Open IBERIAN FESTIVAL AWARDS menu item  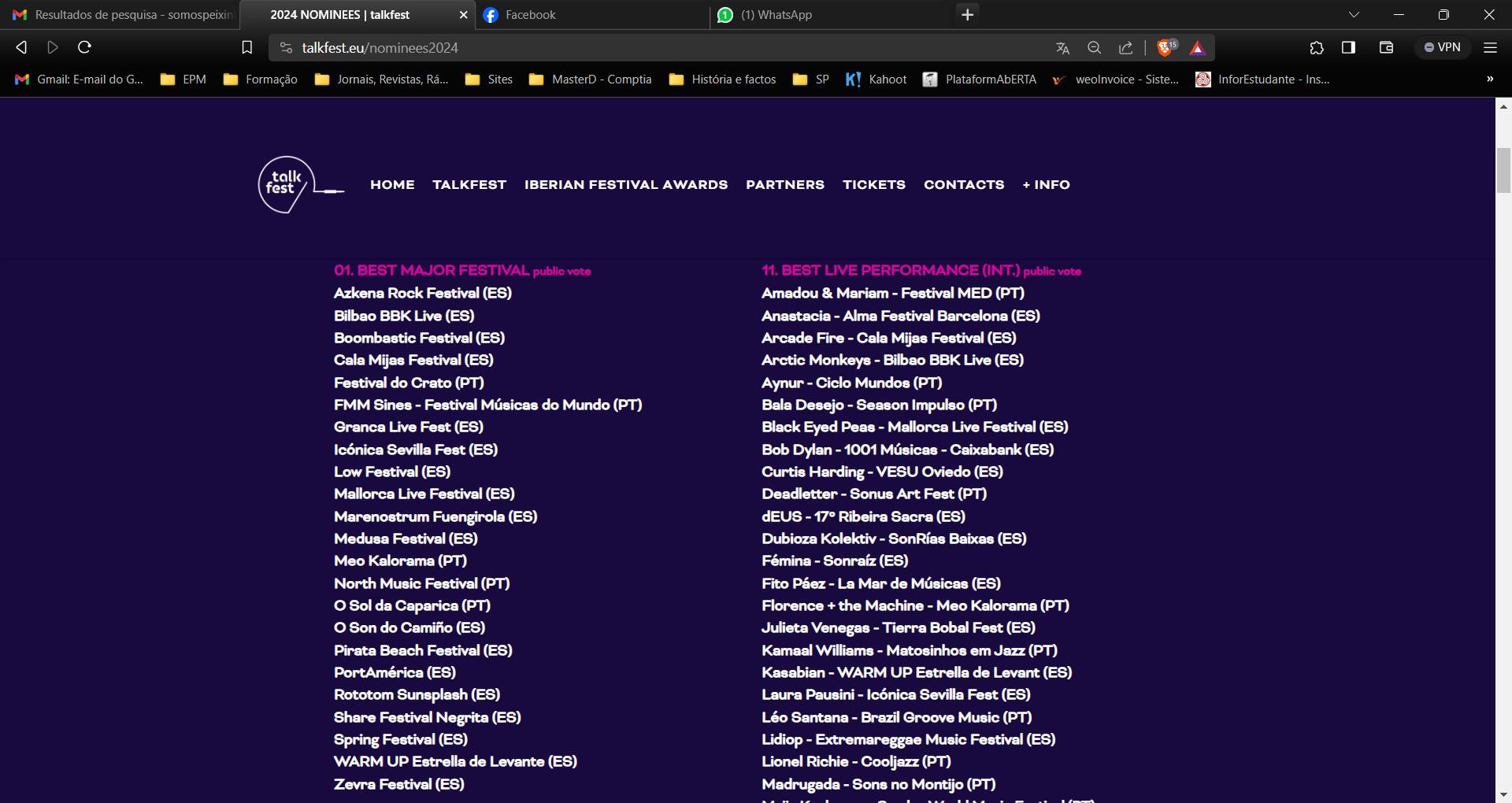click(x=626, y=185)
